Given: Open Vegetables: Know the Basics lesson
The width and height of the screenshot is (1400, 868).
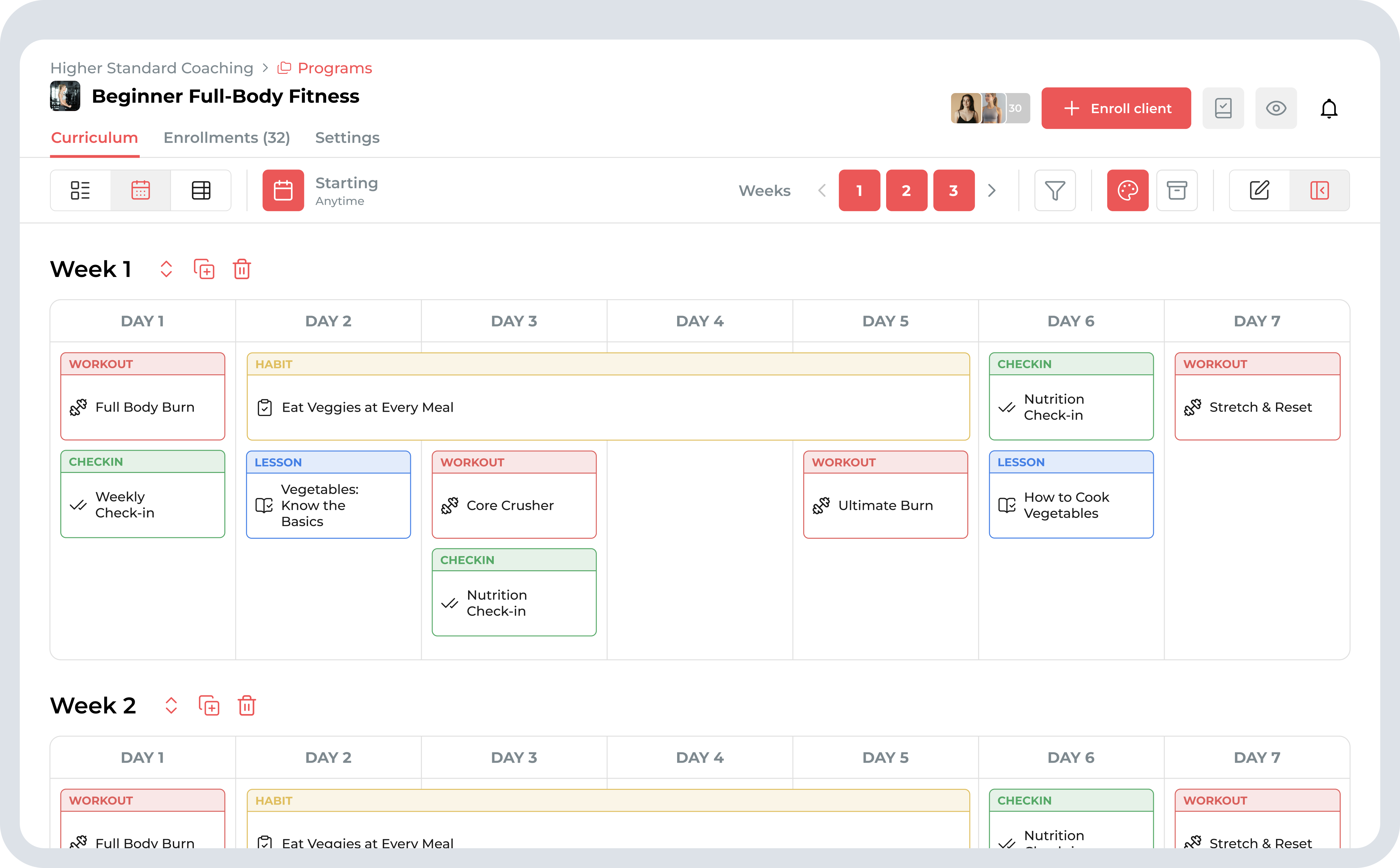Looking at the screenshot, I should pos(328,494).
